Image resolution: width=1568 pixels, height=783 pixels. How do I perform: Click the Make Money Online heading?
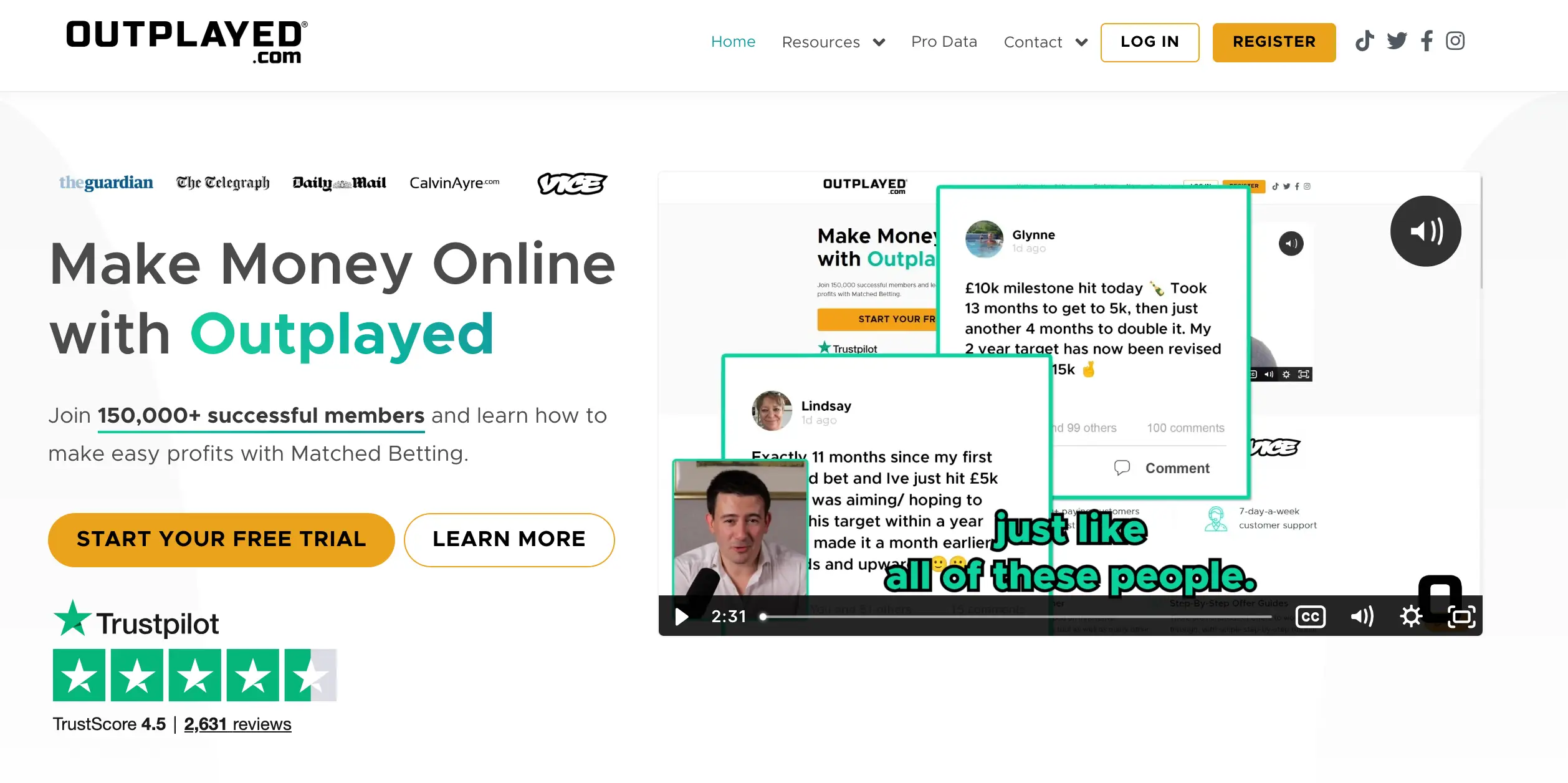(x=333, y=299)
